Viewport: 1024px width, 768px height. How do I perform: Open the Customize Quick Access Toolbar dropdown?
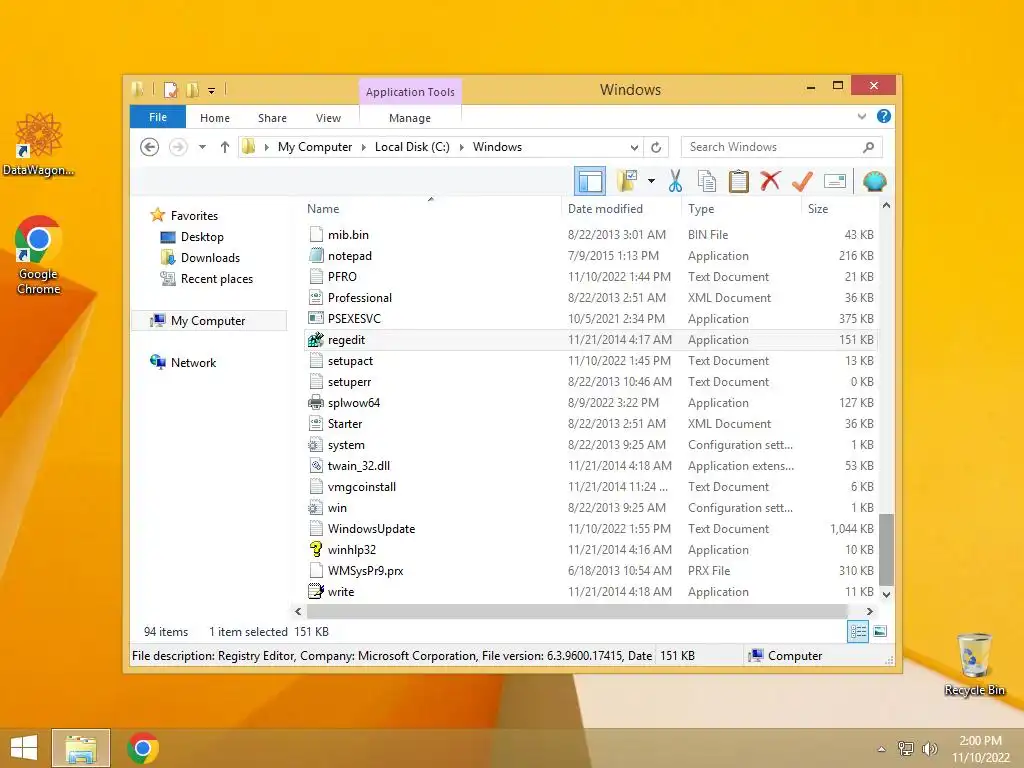[212, 90]
